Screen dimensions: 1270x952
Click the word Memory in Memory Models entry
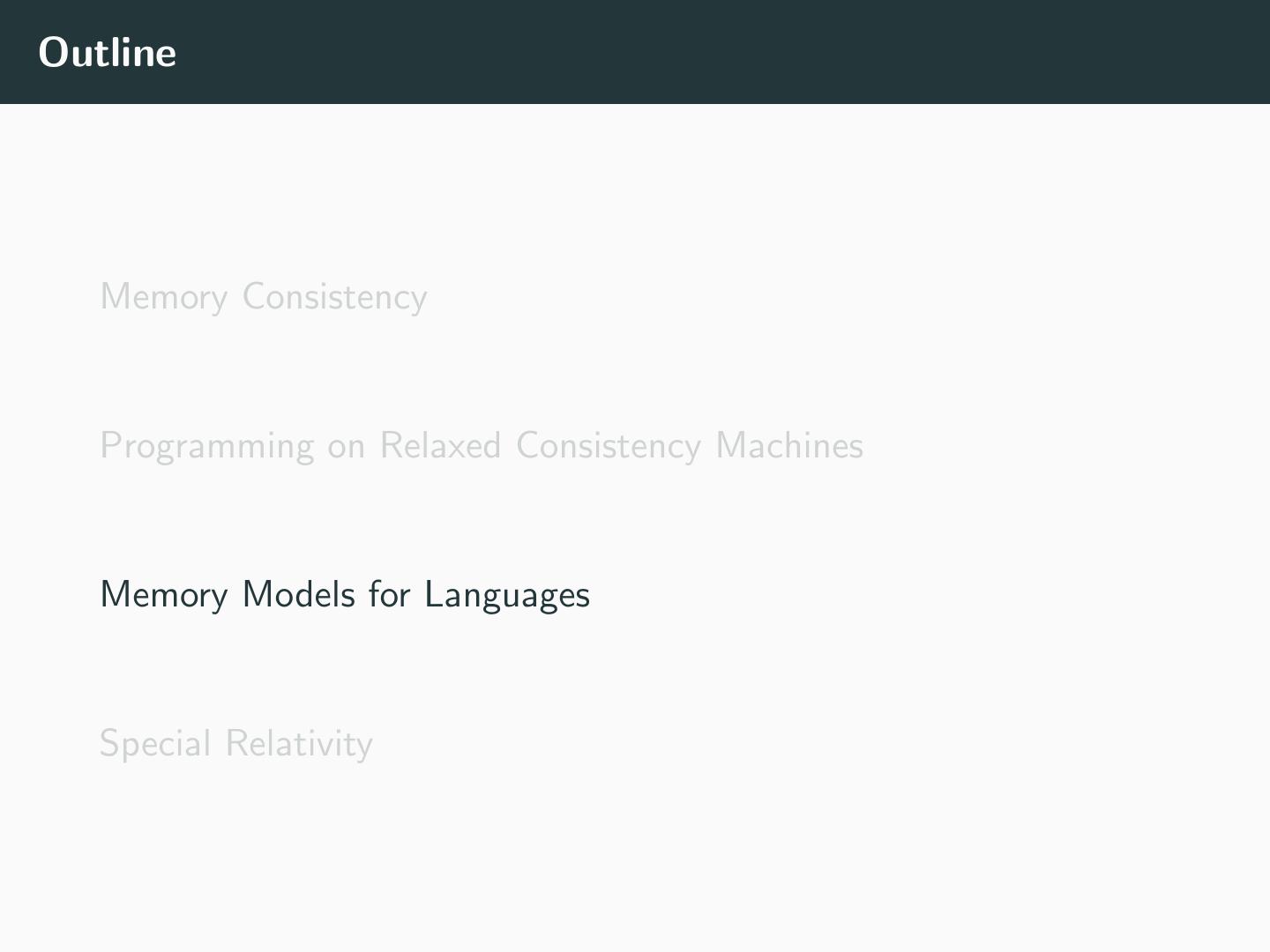[x=163, y=595]
